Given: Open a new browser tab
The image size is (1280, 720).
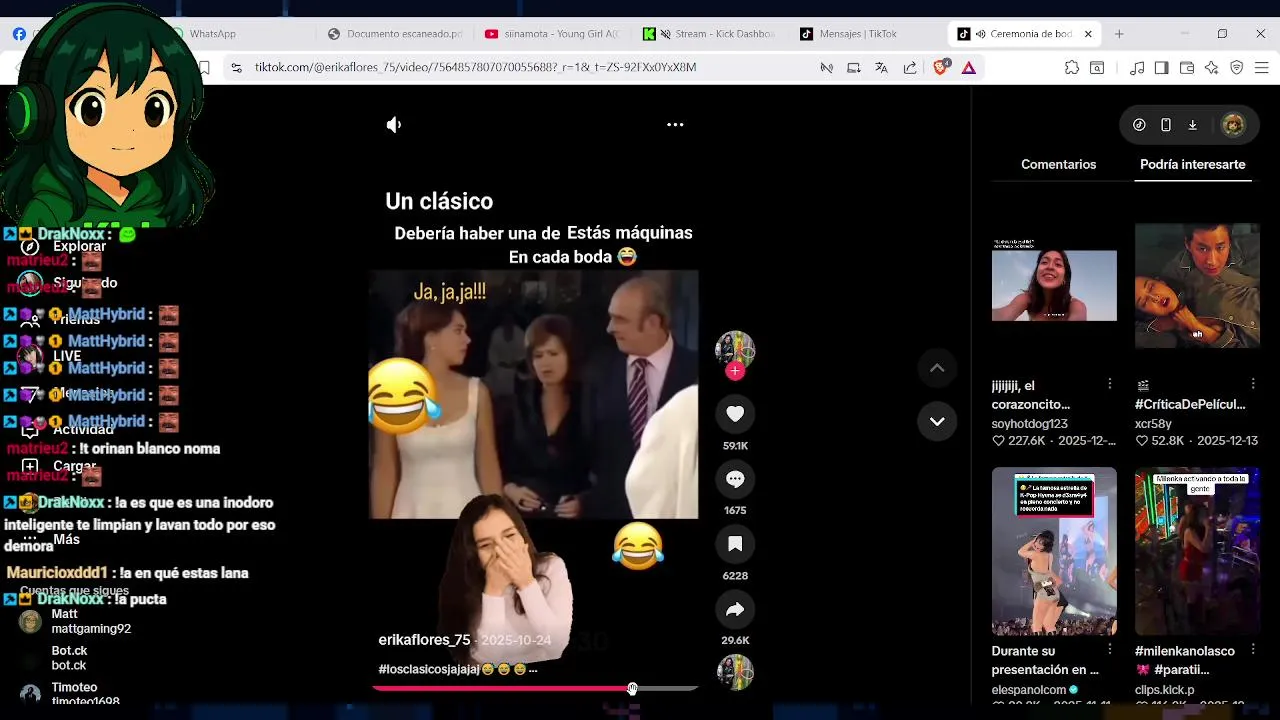Looking at the screenshot, I should point(1119,34).
